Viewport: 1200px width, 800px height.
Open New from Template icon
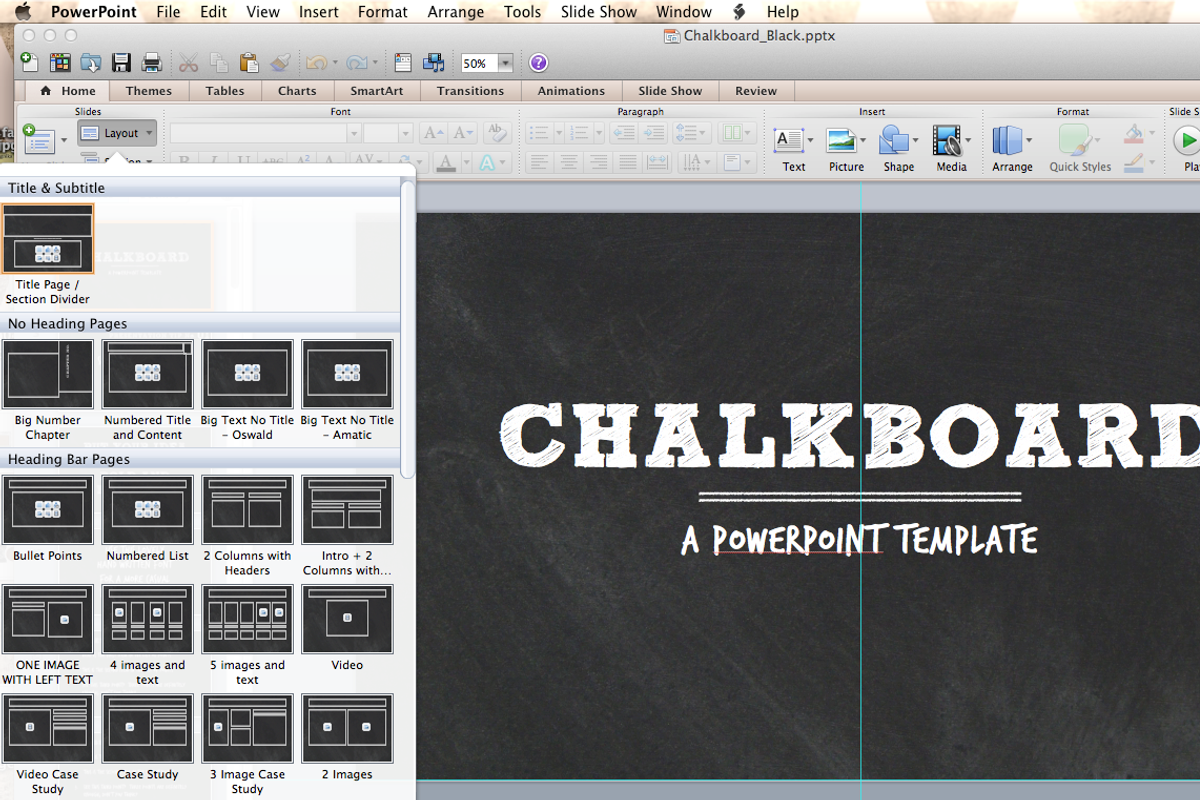60,63
